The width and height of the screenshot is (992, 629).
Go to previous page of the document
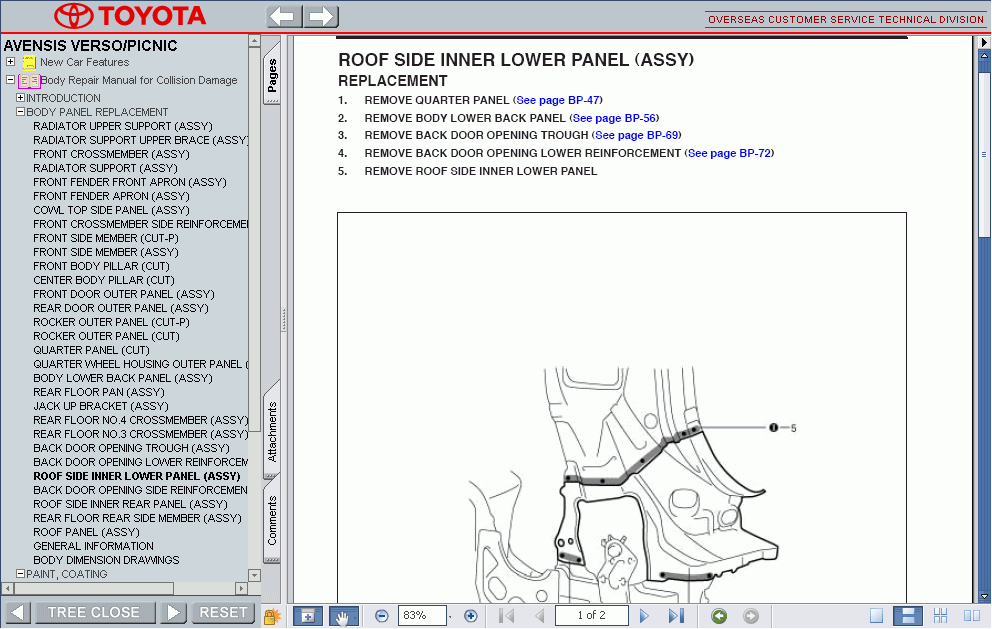coord(540,616)
